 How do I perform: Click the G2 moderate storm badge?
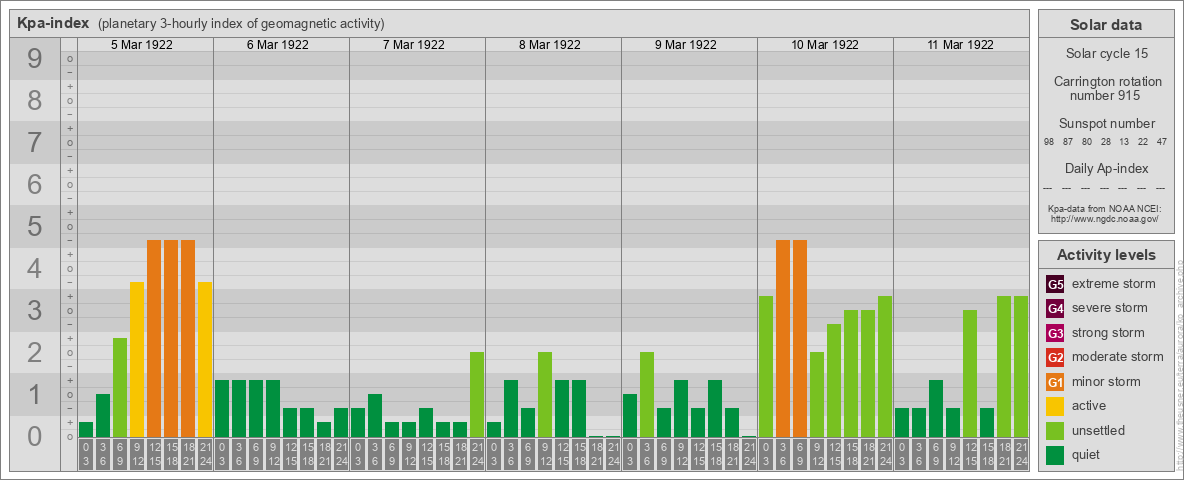(x=1056, y=357)
